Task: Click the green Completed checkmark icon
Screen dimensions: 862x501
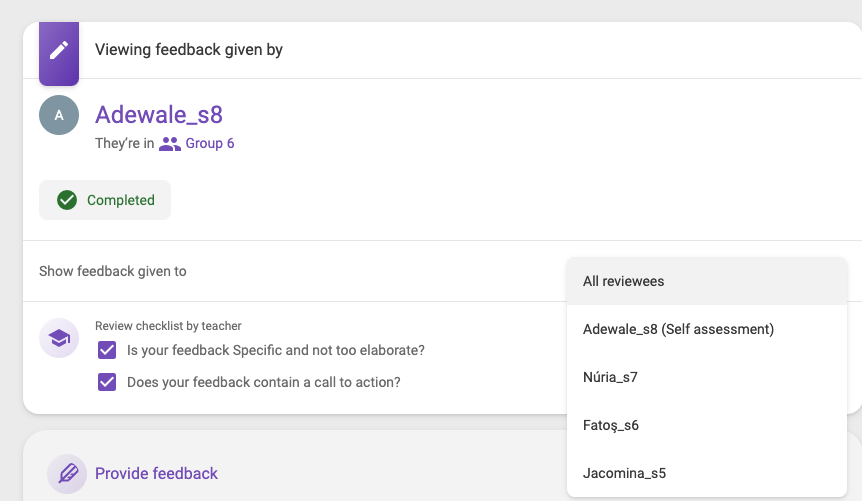Action: coord(67,200)
